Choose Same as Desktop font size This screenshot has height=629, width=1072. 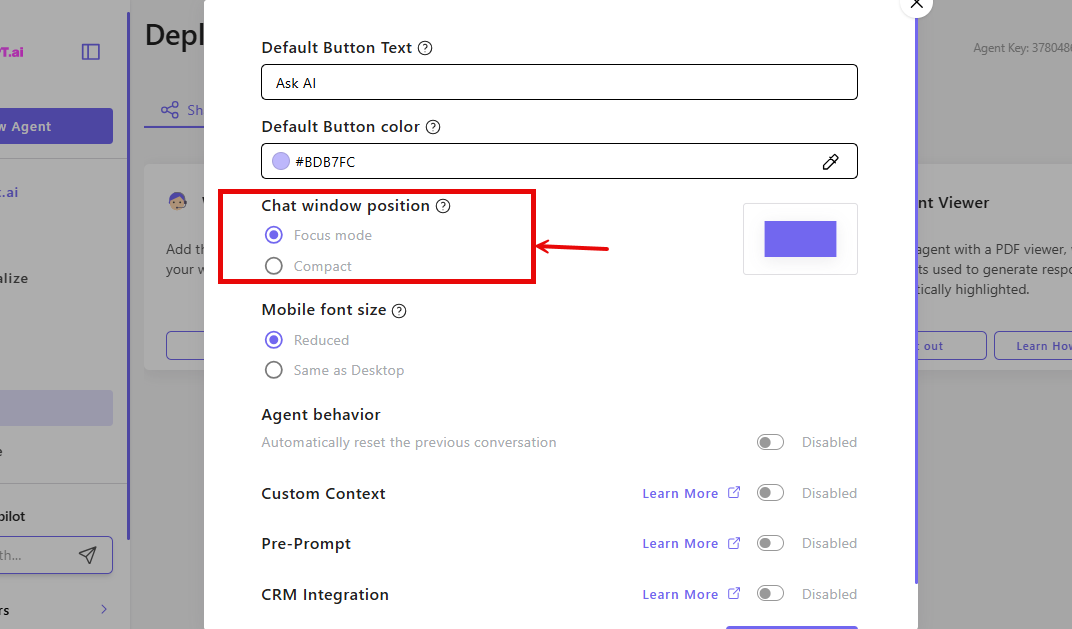(x=273, y=370)
